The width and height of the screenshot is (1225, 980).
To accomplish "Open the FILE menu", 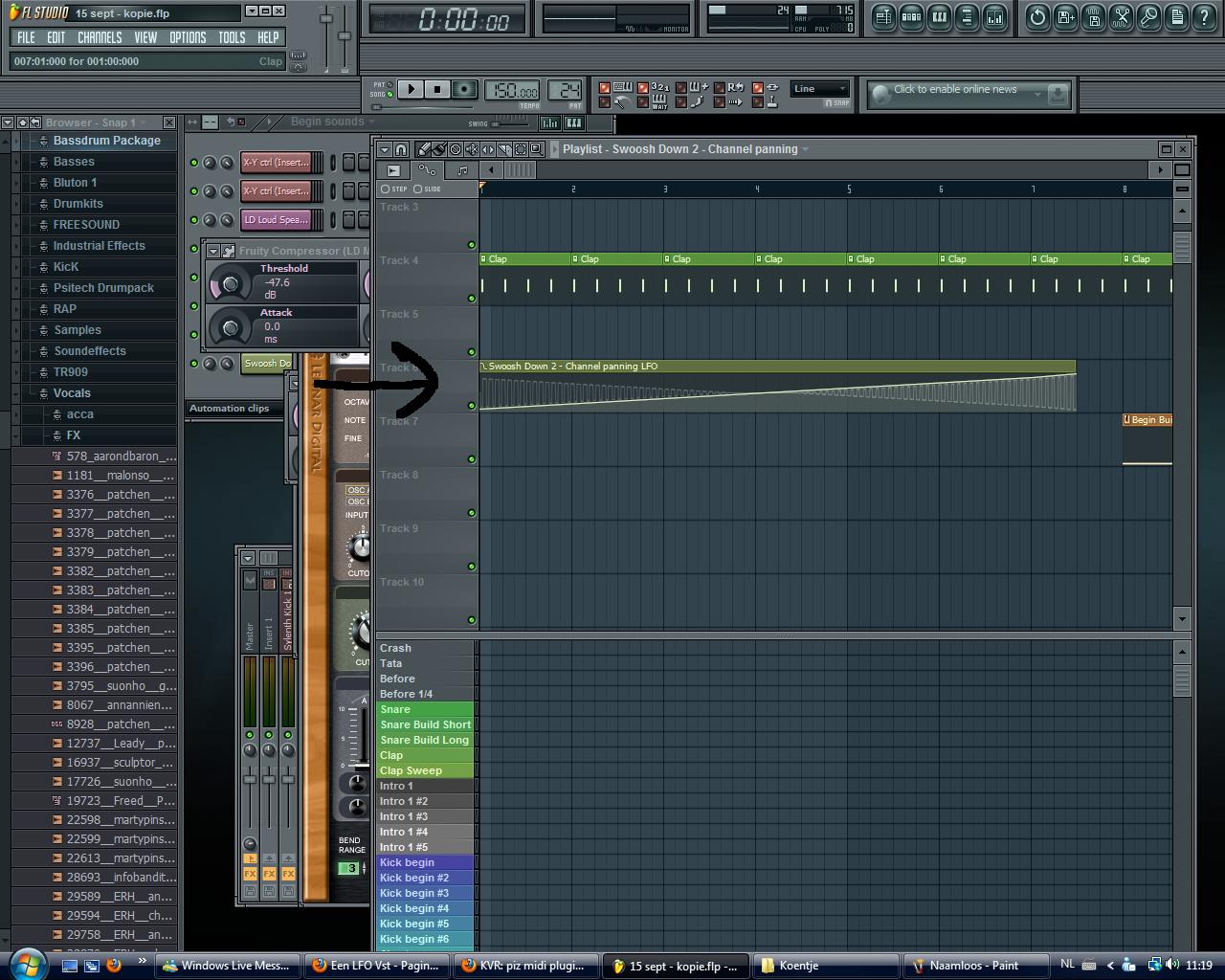I will click(26, 37).
